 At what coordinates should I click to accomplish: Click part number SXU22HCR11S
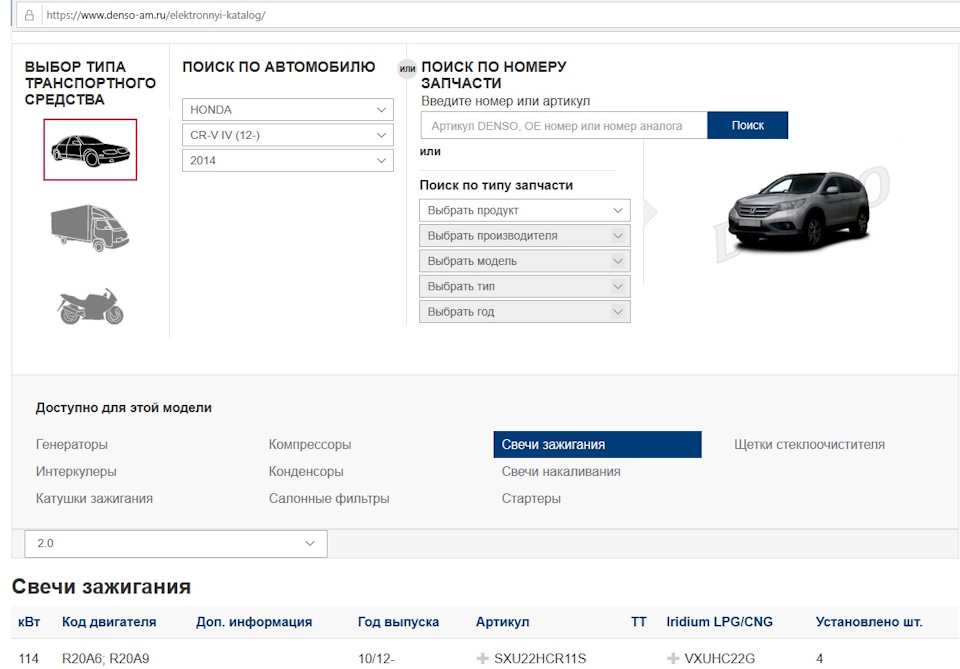point(540,659)
